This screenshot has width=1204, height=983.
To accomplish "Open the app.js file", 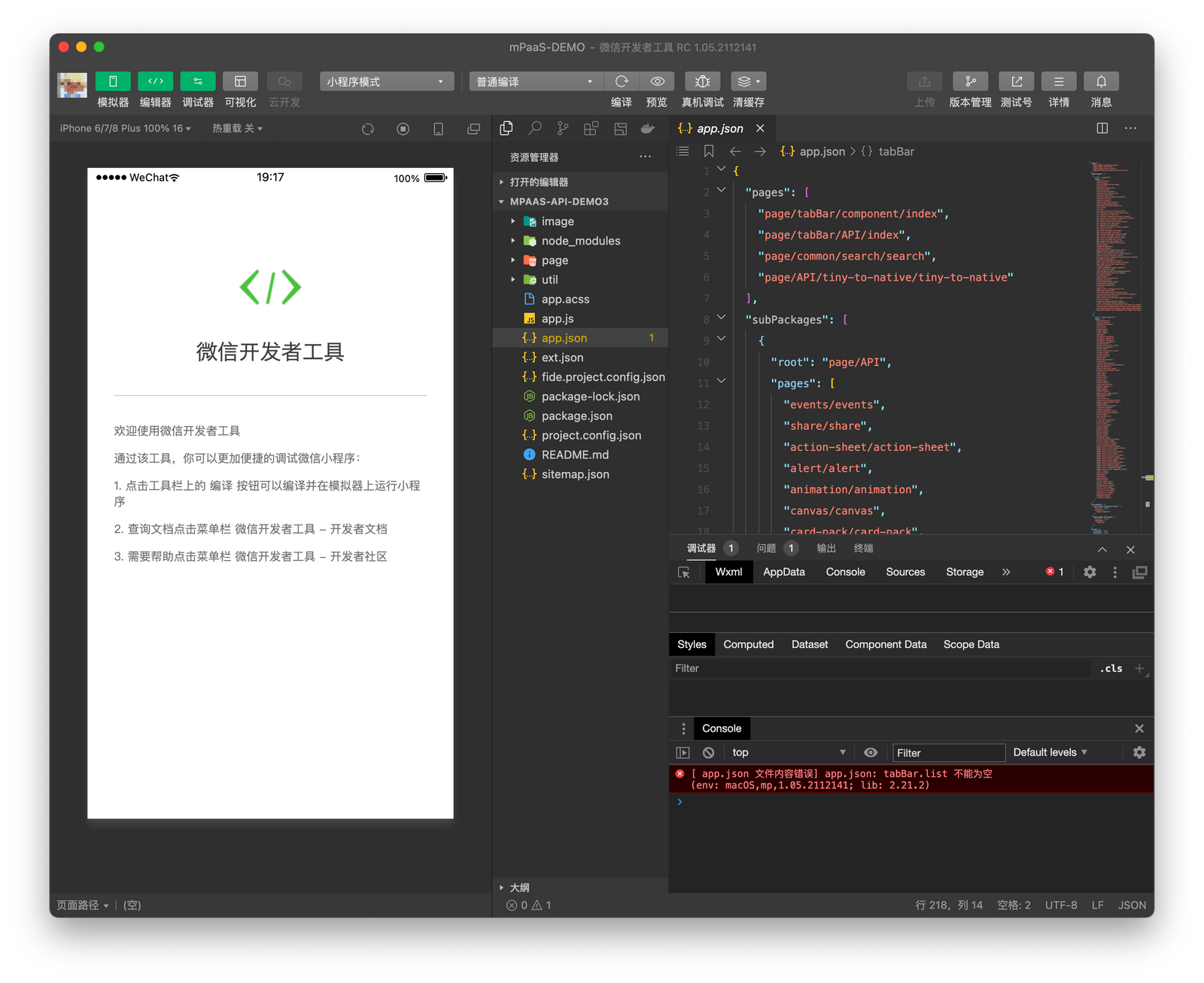I will (580, 319).
